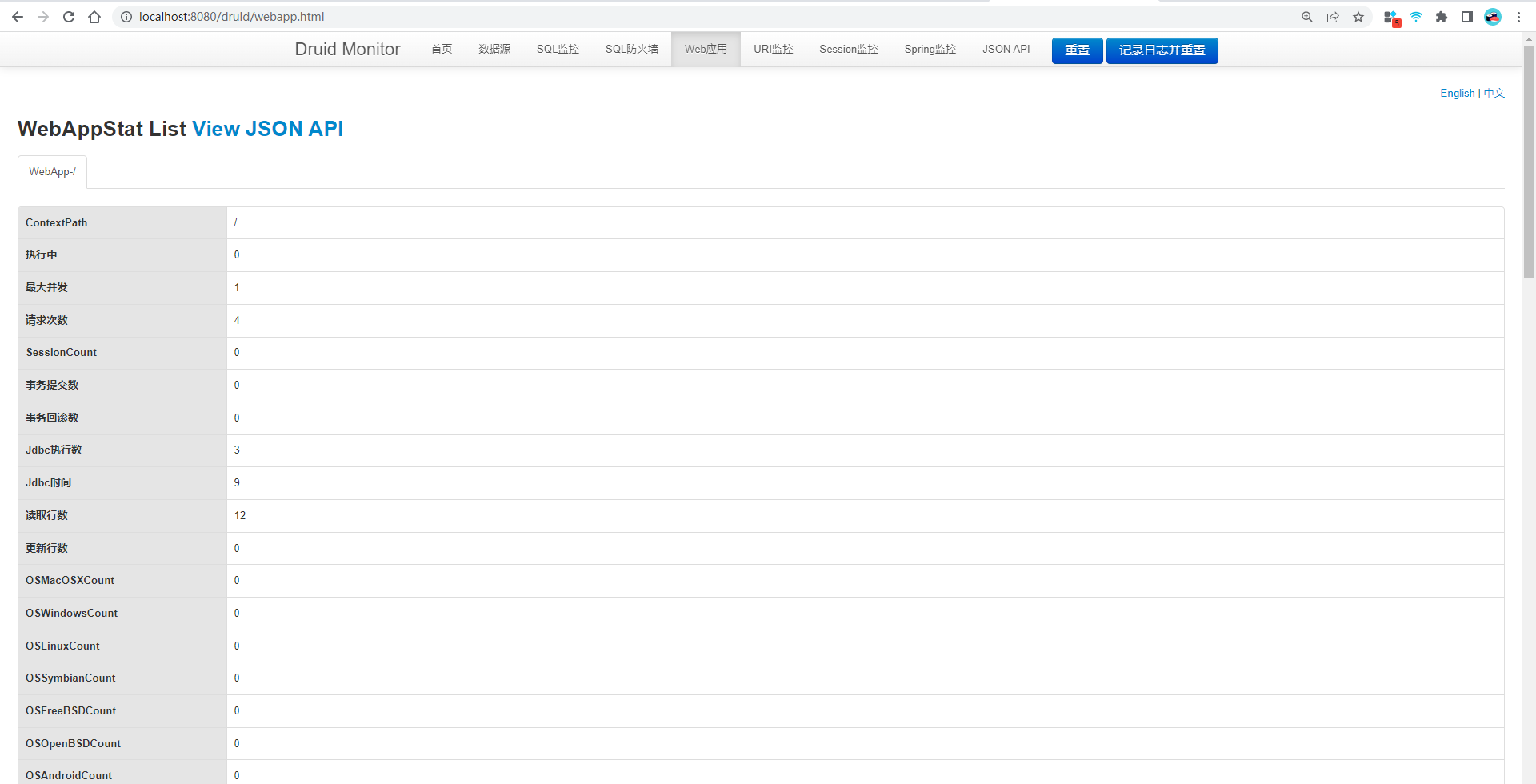The height and width of the screenshot is (784, 1536).
Task: Select the Web应用 nav tab
Action: click(706, 49)
